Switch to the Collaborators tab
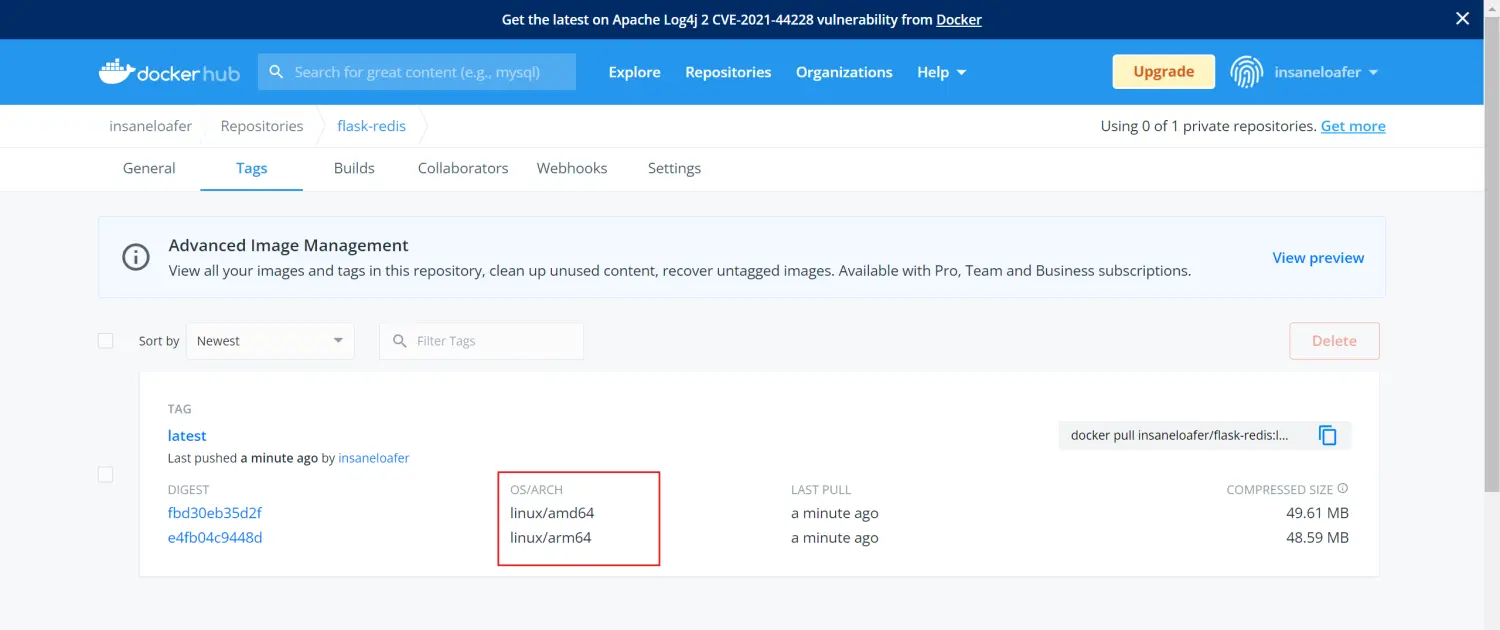The width and height of the screenshot is (1500, 630). [x=463, y=168]
